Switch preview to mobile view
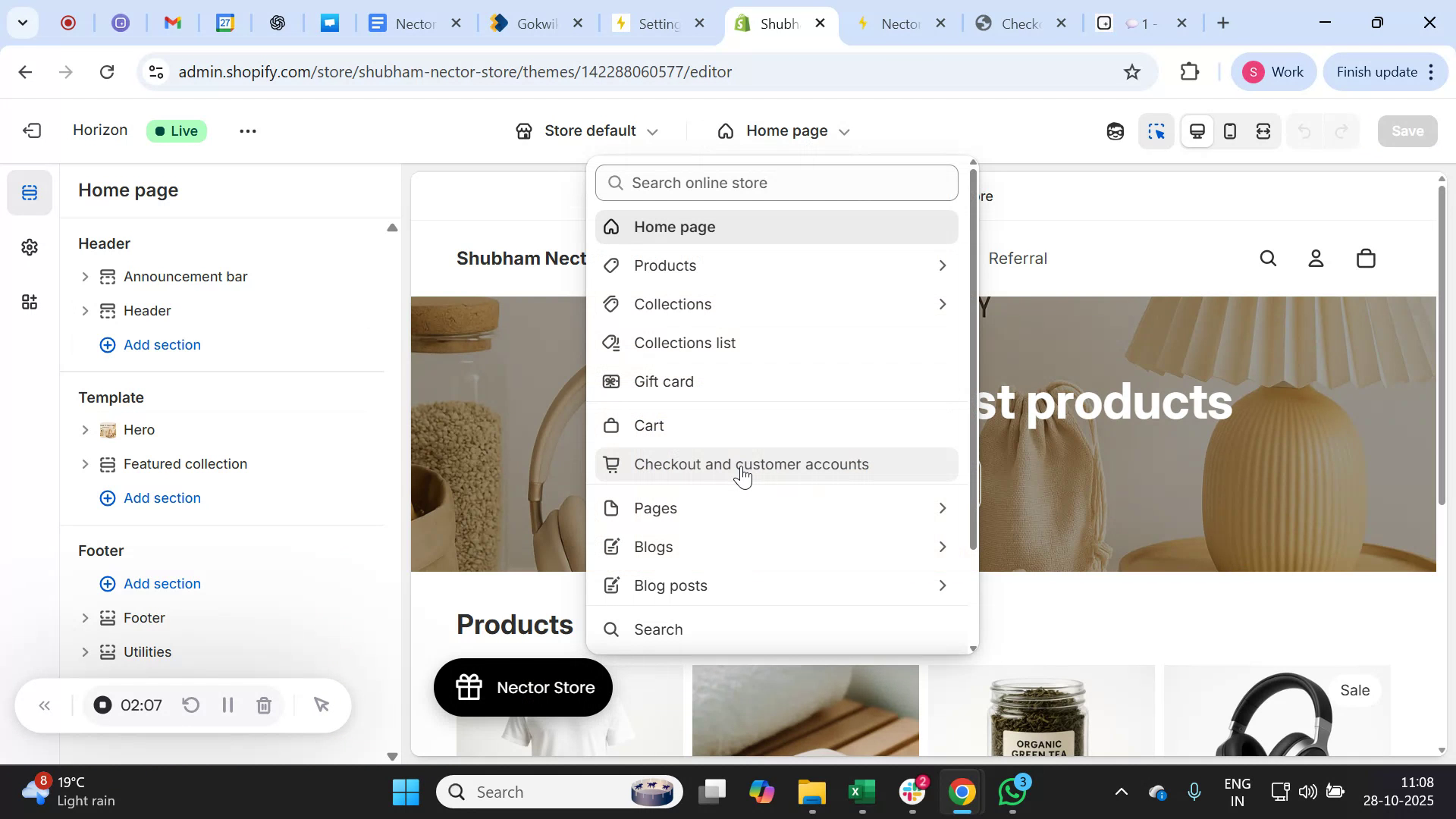This screenshot has width=1456, height=819. pyautogui.click(x=1230, y=130)
